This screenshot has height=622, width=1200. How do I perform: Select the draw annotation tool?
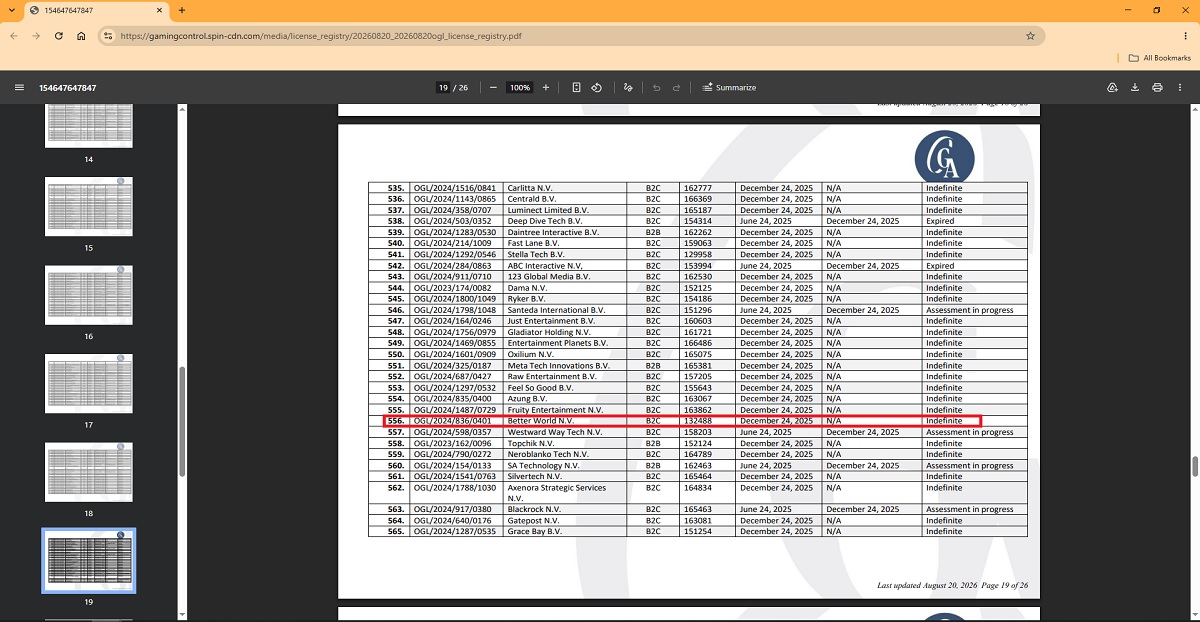click(x=628, y=88)
